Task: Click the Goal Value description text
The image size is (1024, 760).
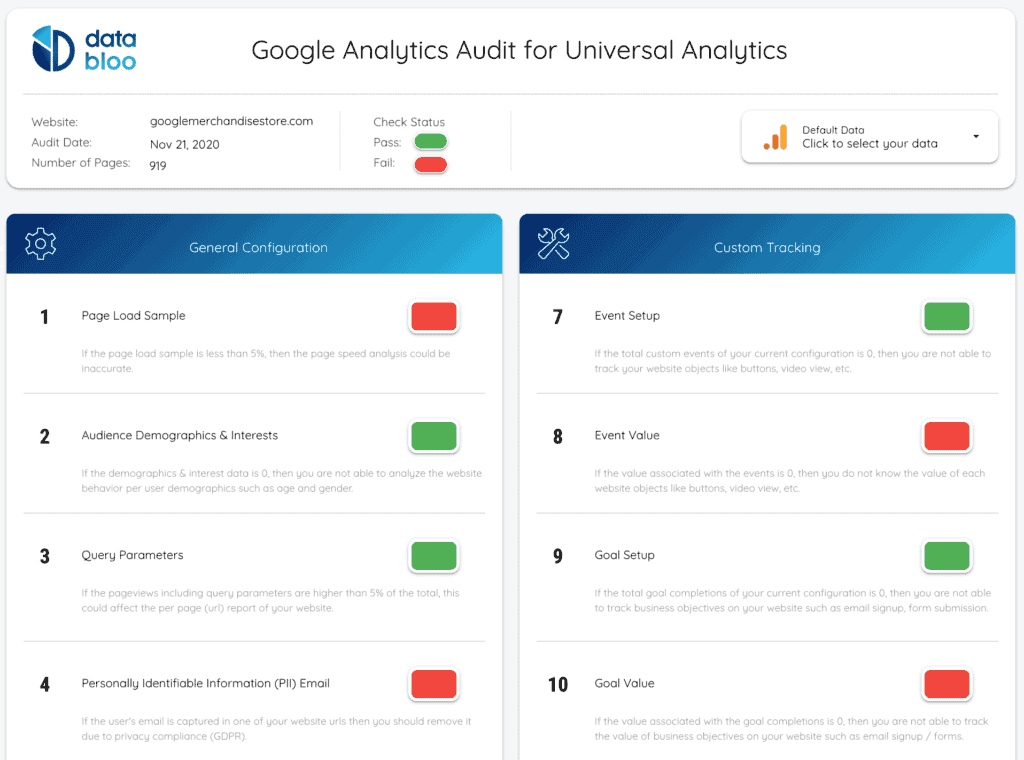Action: pyautogui.click(x=792, y=729)
